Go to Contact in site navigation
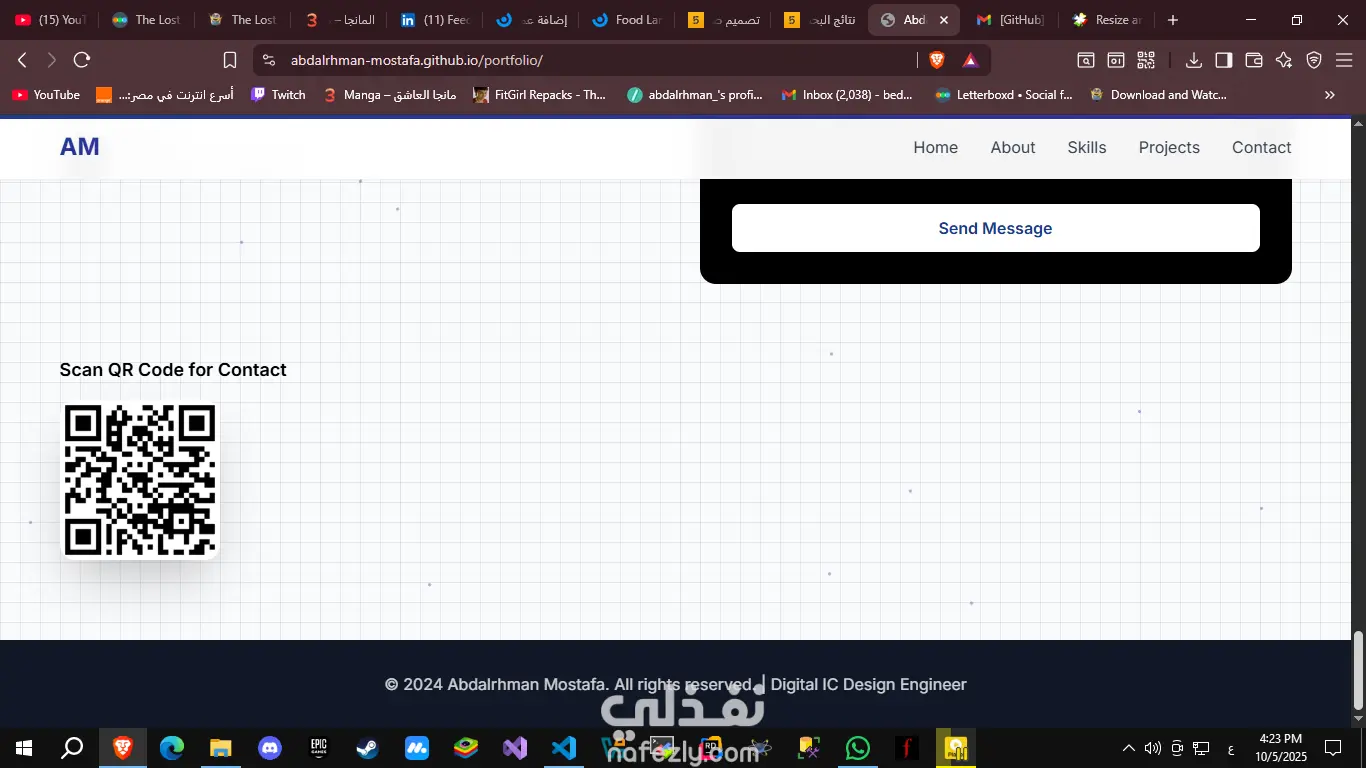The height and width of the screenshot is (768, 1366). click(1261, 147)
